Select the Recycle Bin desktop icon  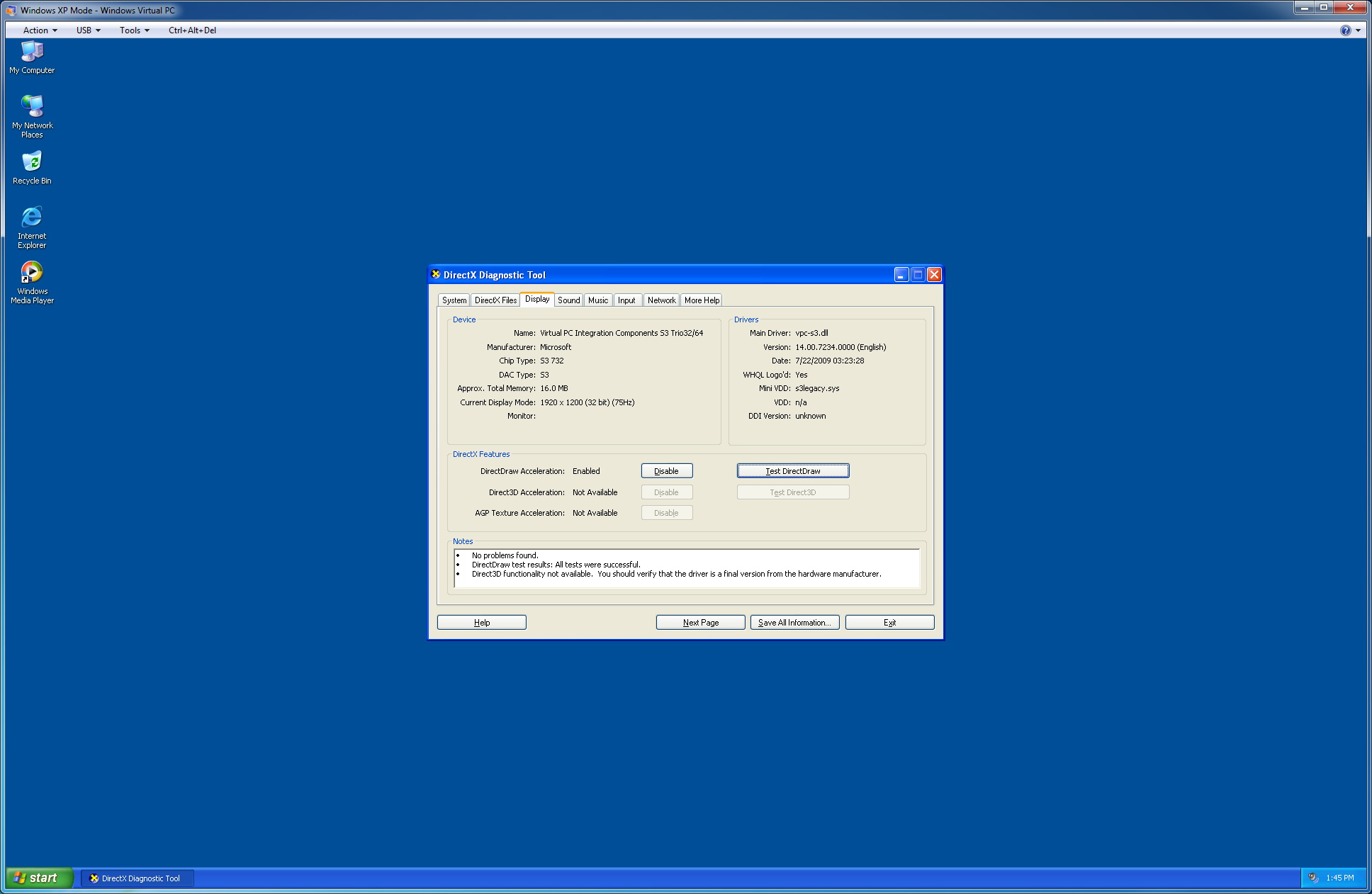(x=32, y=167)
